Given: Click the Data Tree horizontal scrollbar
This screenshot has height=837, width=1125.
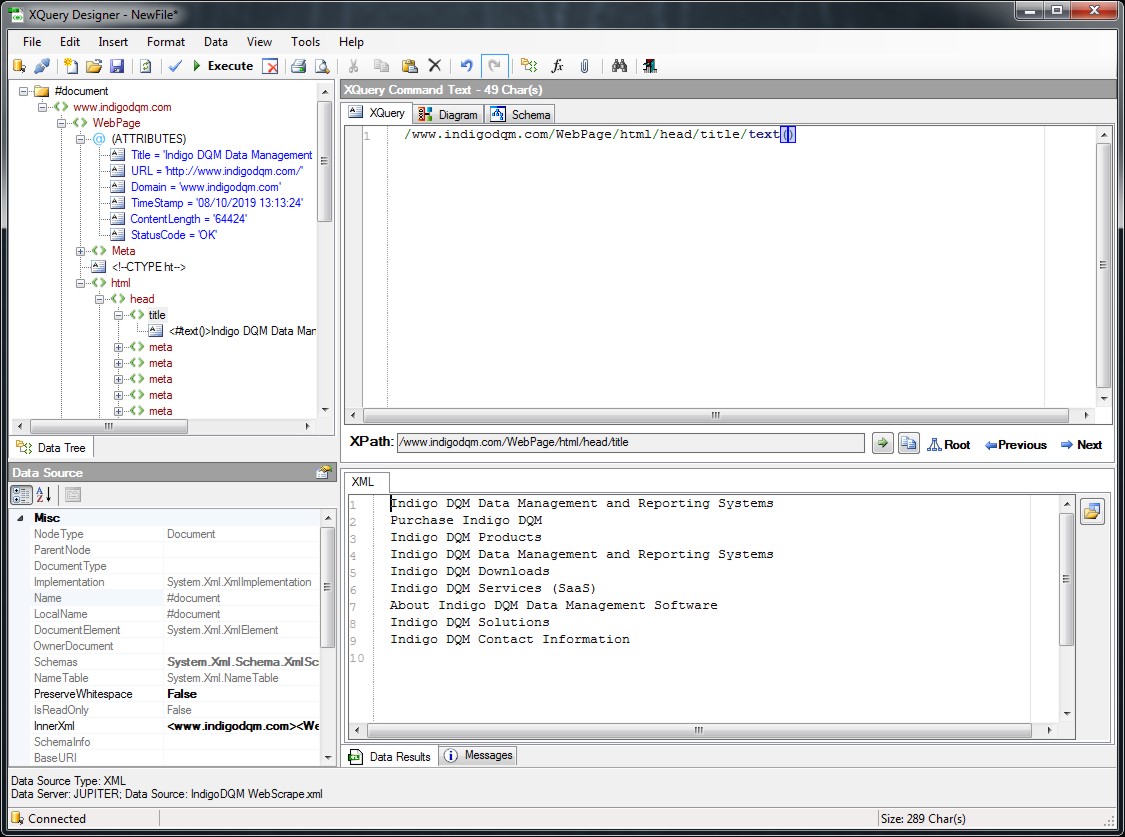Looking at the screenshot, I should [x=110, y=426].
